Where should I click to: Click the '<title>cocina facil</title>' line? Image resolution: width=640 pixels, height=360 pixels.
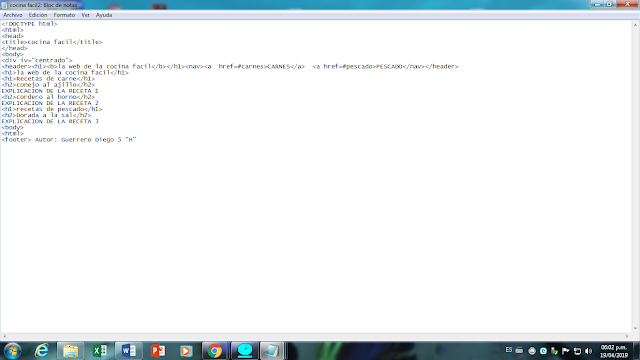click(x=52, y=42)
